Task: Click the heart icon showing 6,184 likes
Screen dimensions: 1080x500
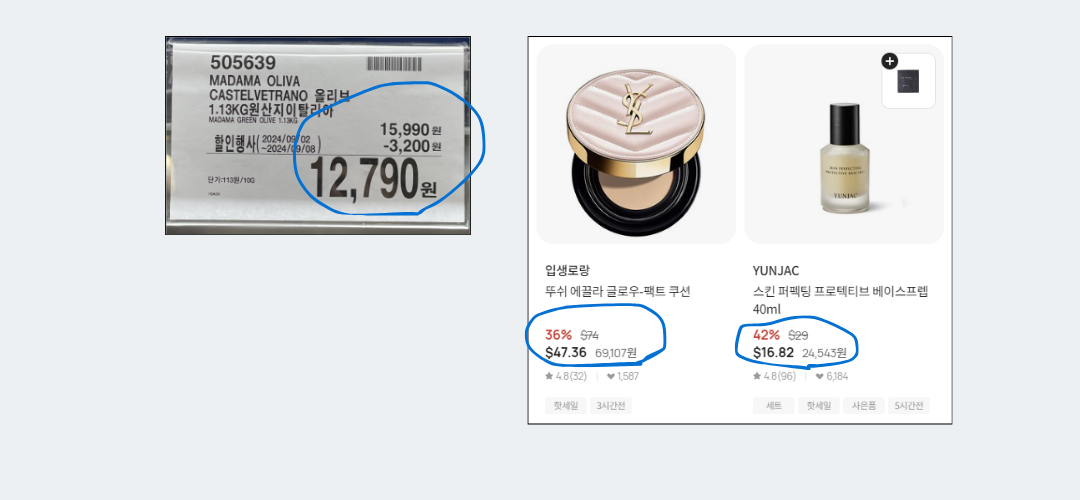Action: pos(820,377)
